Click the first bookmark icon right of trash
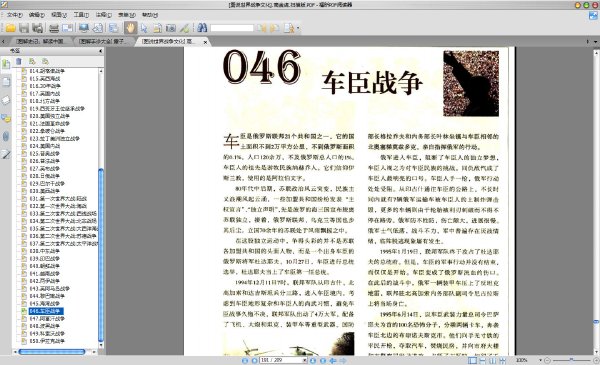 32,61
